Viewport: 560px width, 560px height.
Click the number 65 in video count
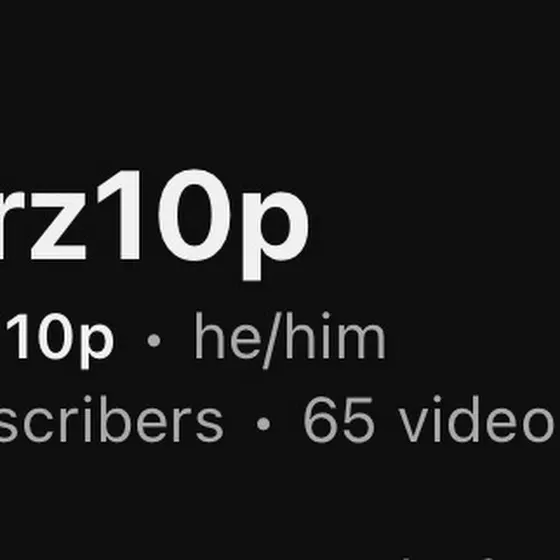[x=339, y=419]
